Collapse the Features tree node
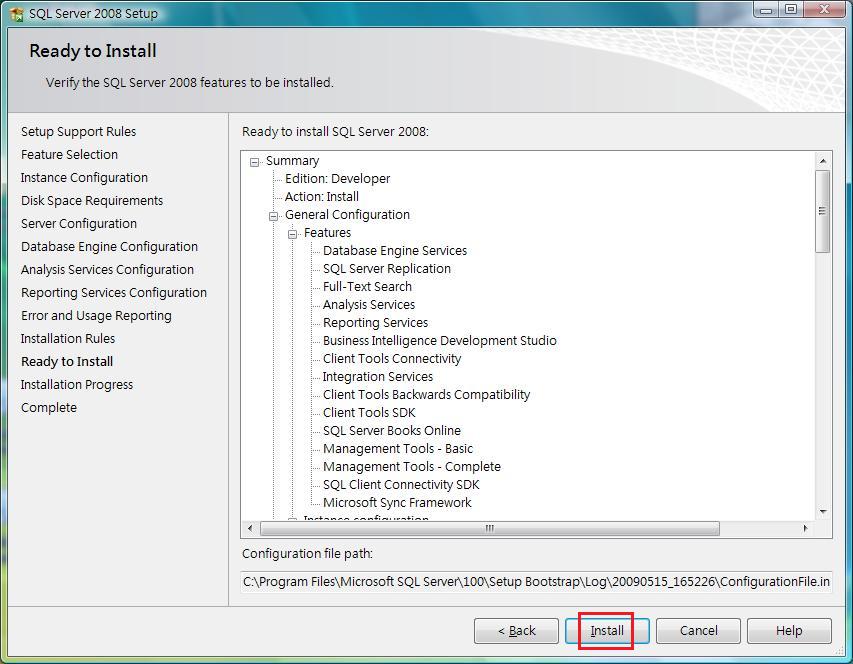Image resolution: width=853 pixels, height=664 pixels. click(x=293, y=234)
